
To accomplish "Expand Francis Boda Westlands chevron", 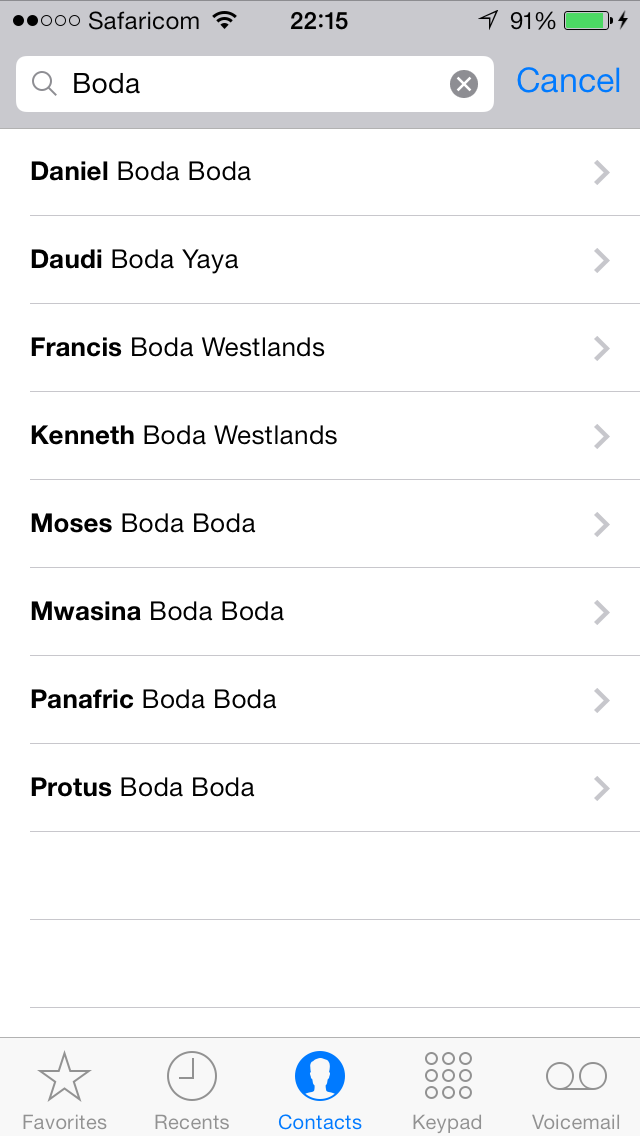I will click(601, 348).
